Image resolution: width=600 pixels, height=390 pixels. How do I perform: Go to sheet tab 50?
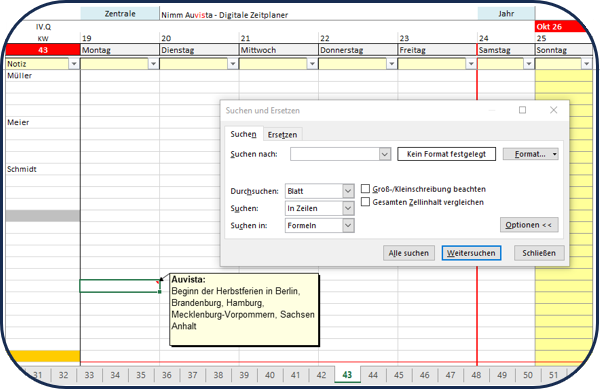(528, 375)
